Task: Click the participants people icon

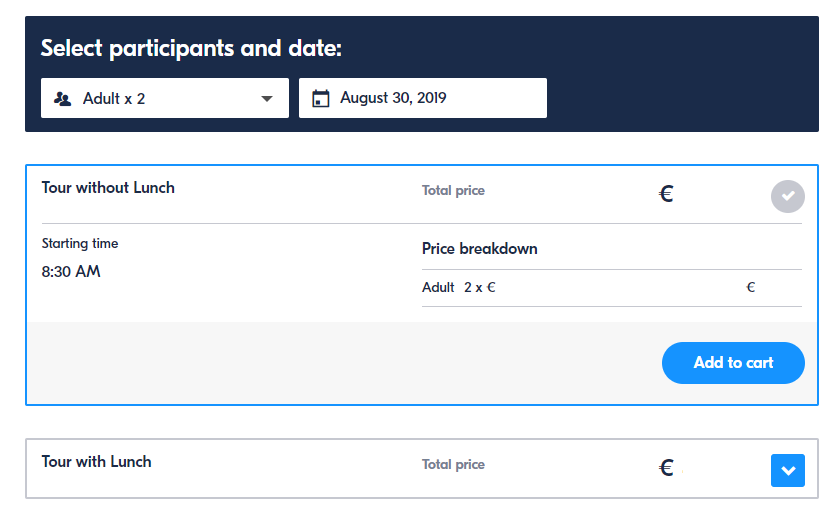Action: pos(63,99)
